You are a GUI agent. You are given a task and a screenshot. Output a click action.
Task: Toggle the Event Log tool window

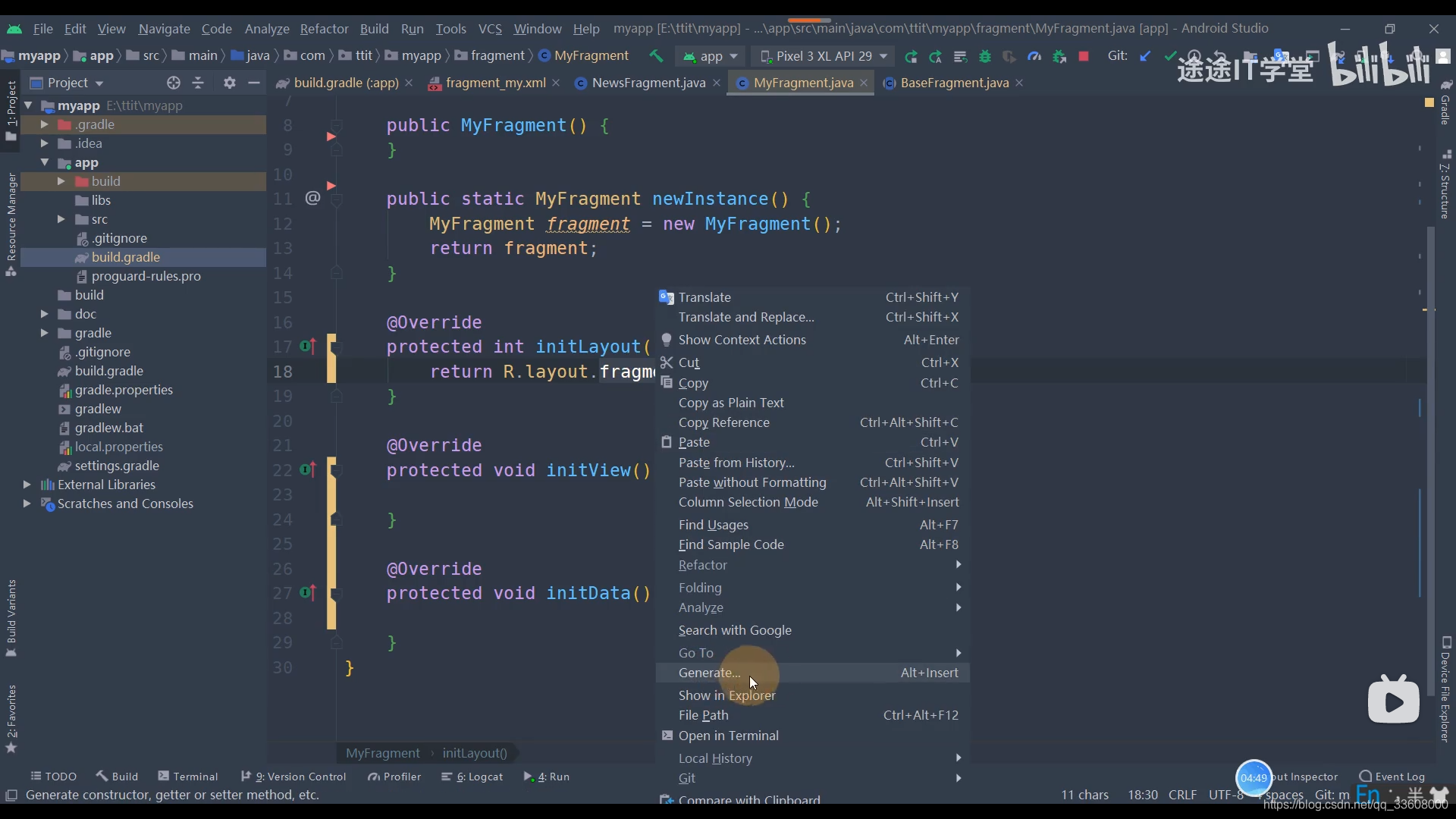[1392, 777]
